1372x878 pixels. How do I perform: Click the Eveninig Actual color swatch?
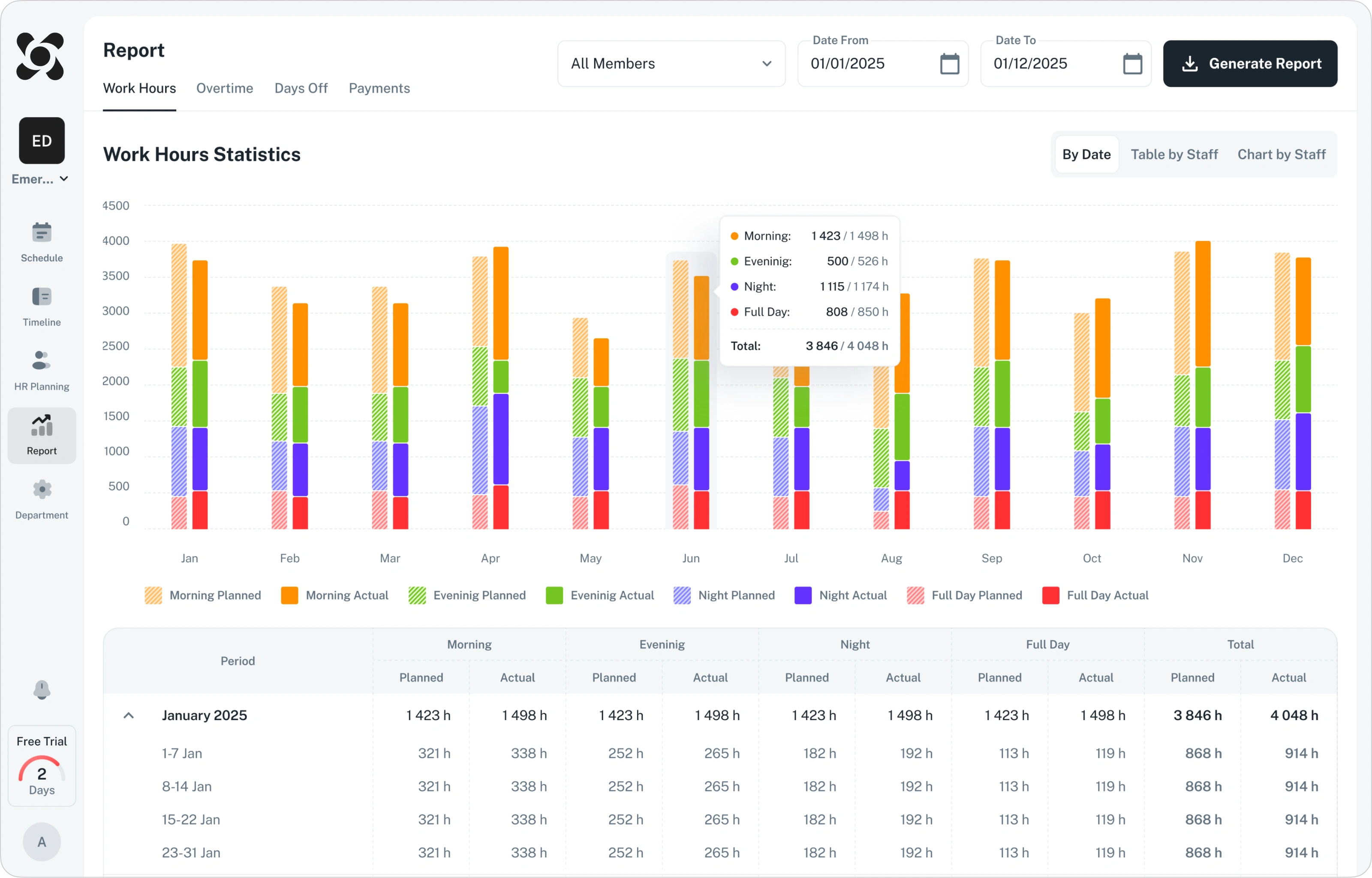click(554, 595)
